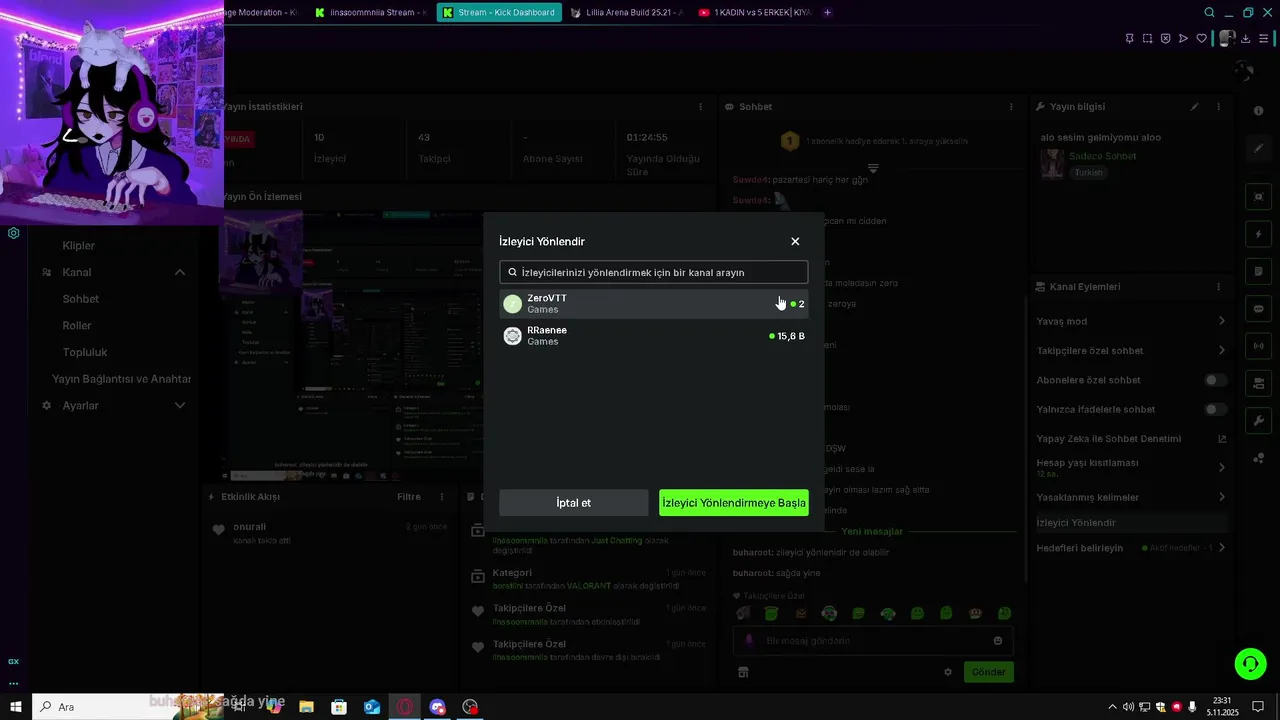1280x720 pixels.
Task: Collapse the Kanal section in sidebar
Action: 180,272
